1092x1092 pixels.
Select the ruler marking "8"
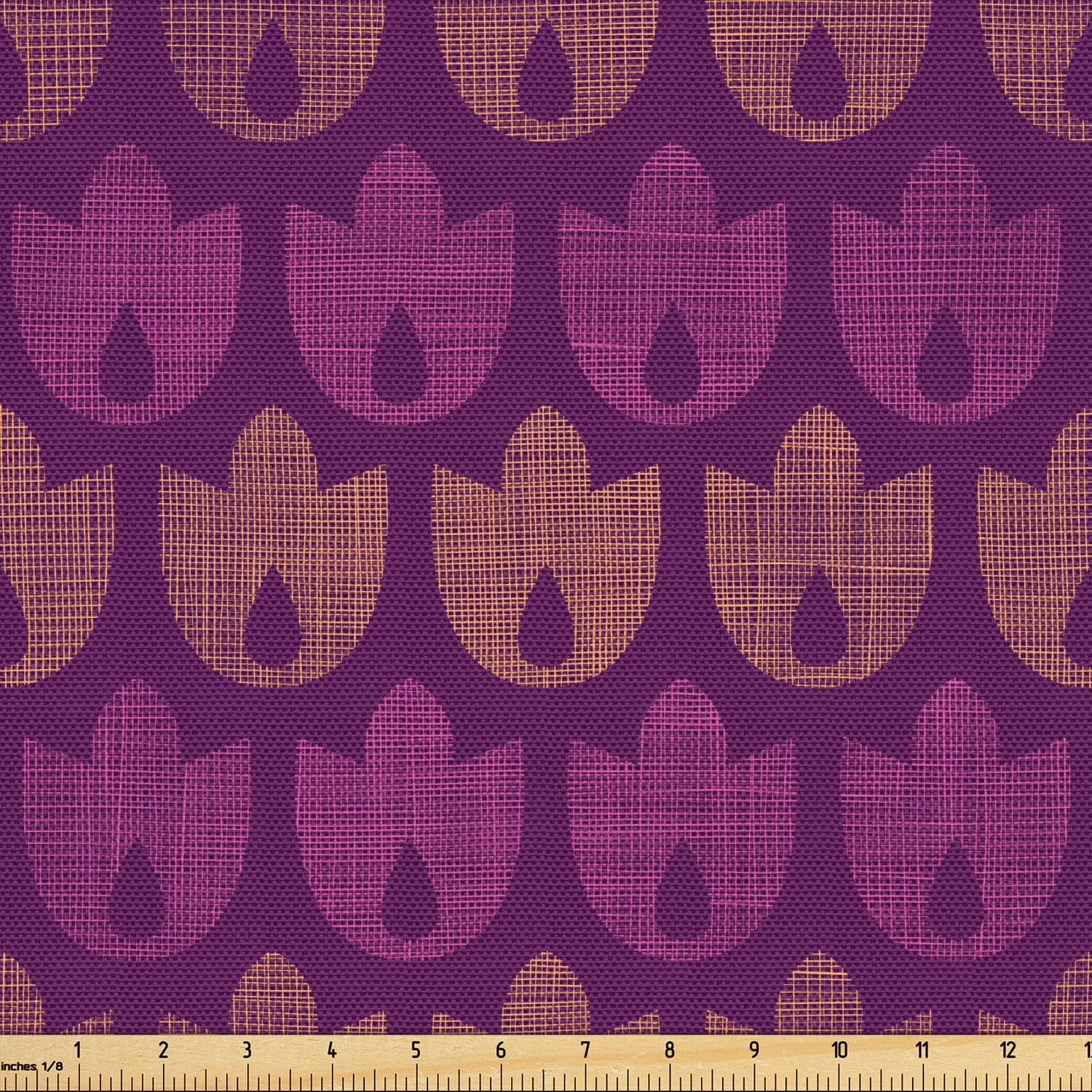[x=670, y=1050]
